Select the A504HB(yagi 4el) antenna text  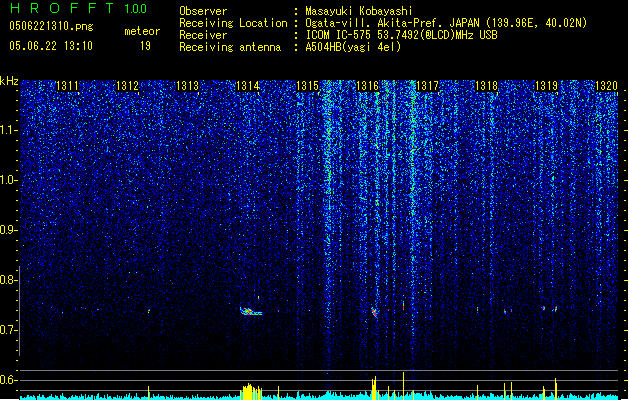point(353,47)
